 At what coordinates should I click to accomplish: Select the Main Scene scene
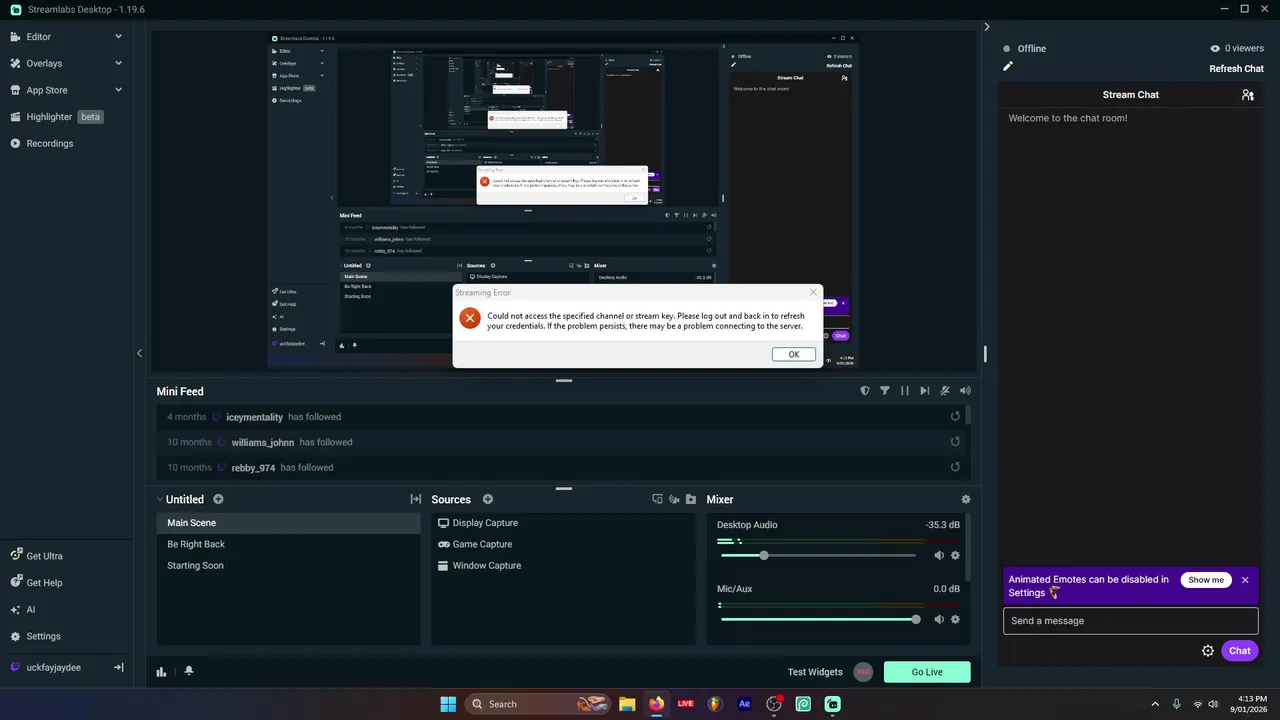(x=288, y=523)
